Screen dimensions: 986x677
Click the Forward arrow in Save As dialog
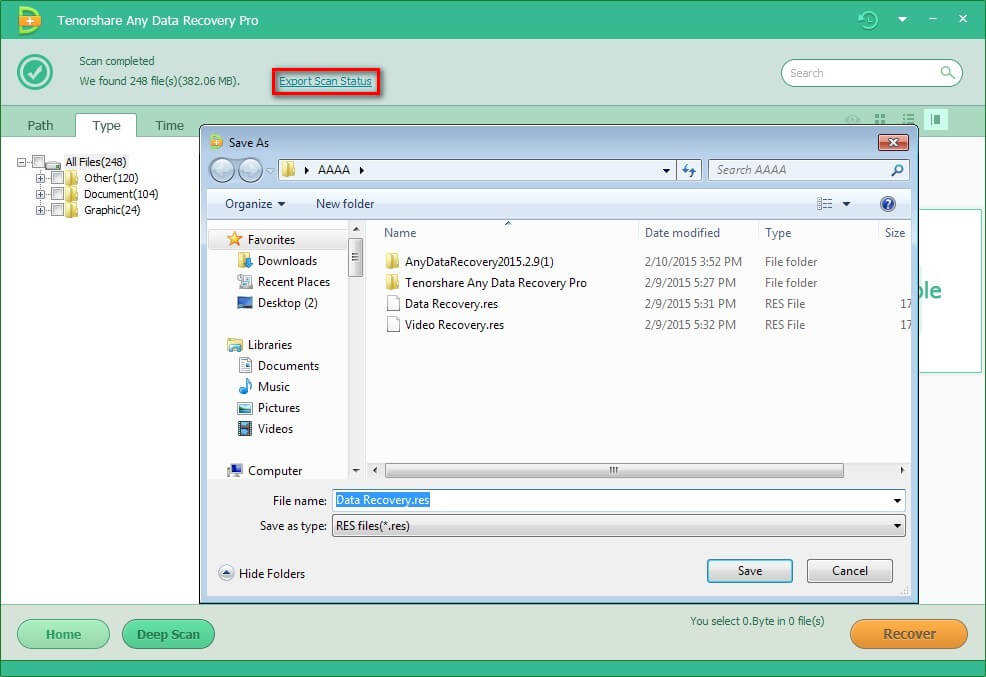(250, 170)
